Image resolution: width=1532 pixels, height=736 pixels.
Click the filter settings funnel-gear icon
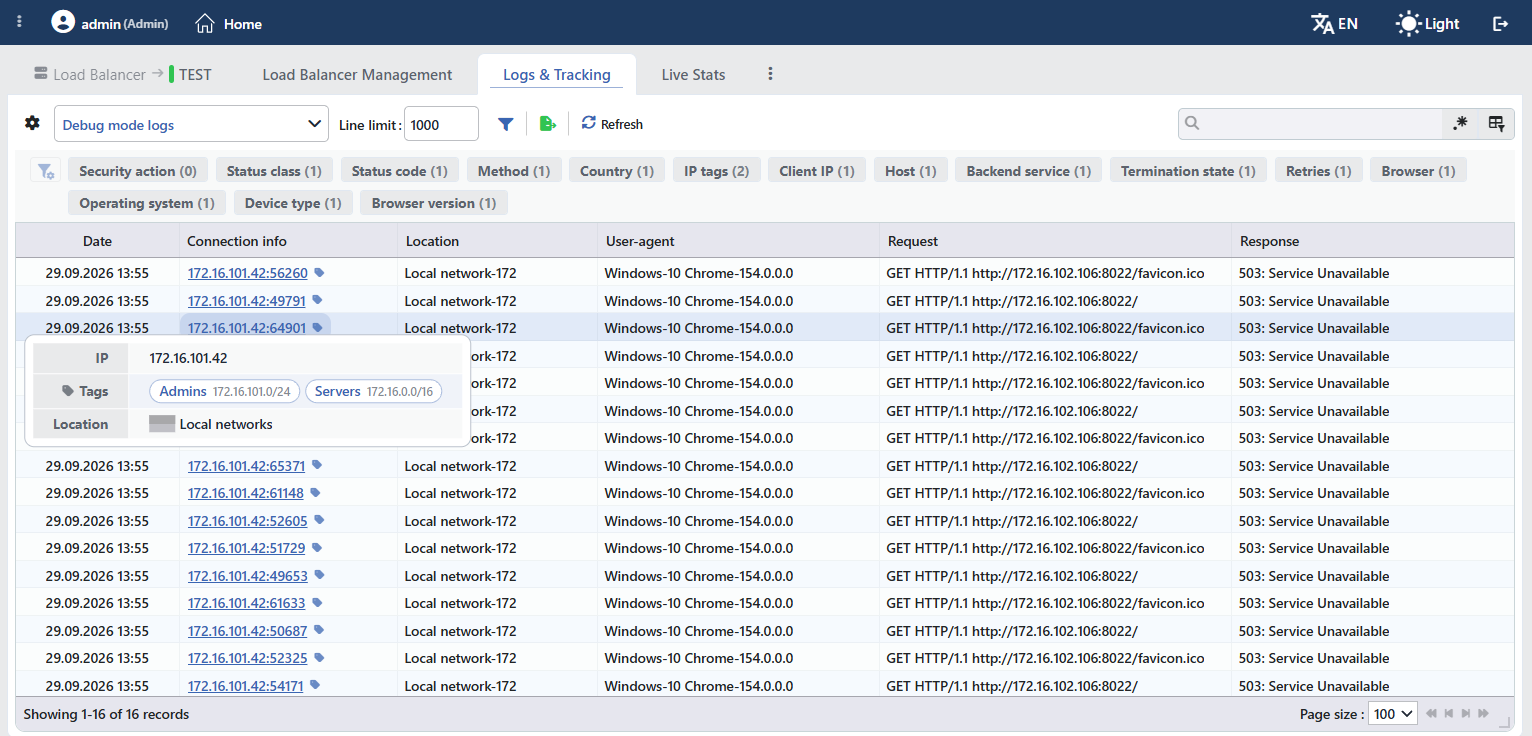(45, 171)
